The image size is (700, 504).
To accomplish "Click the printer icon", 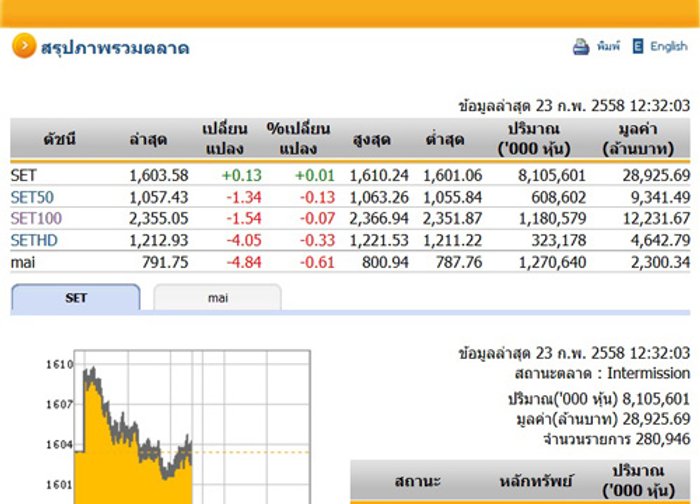I will 581,46.
